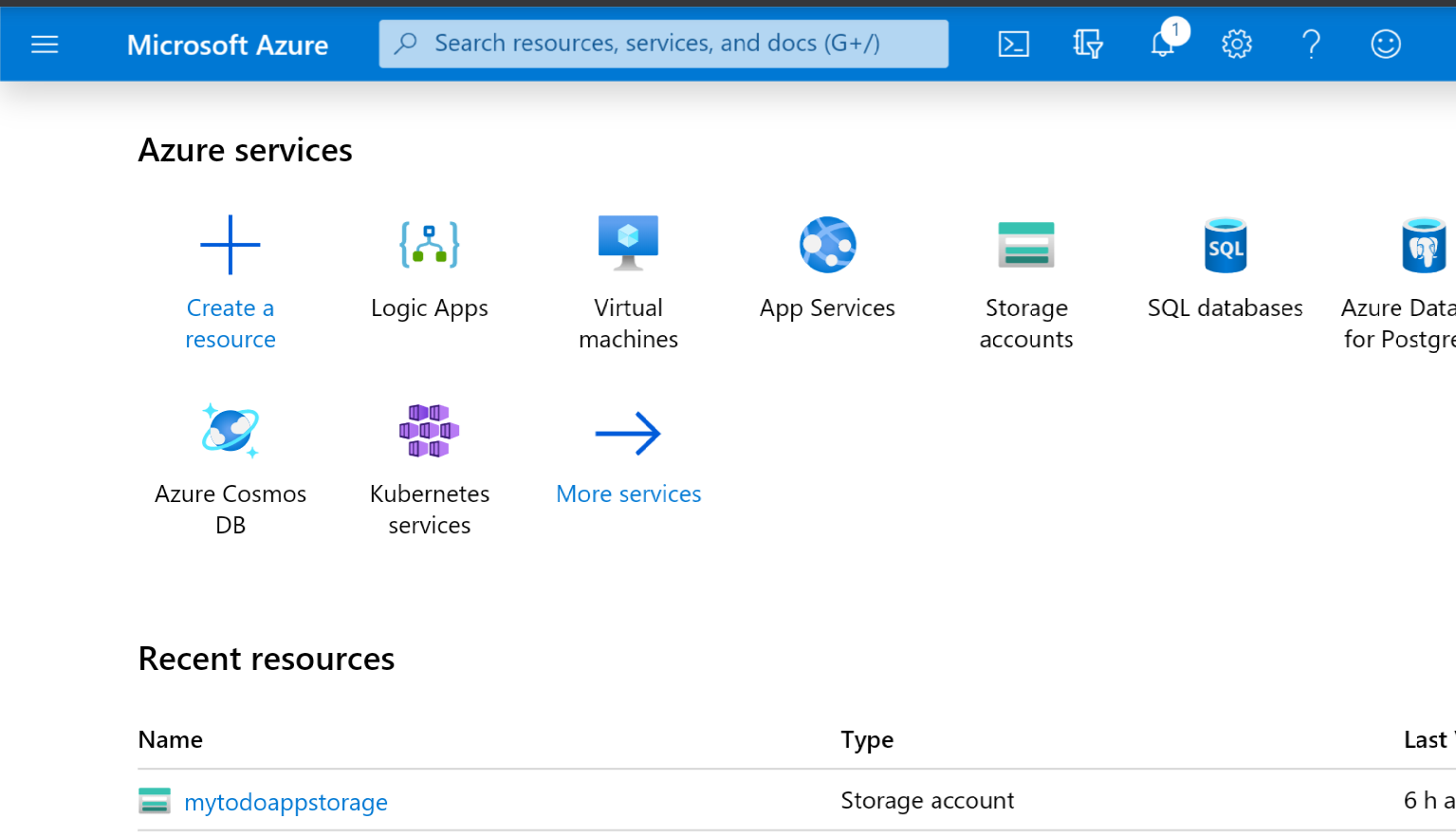
Task: Open Virtual machines service
Action: (628, 245)
